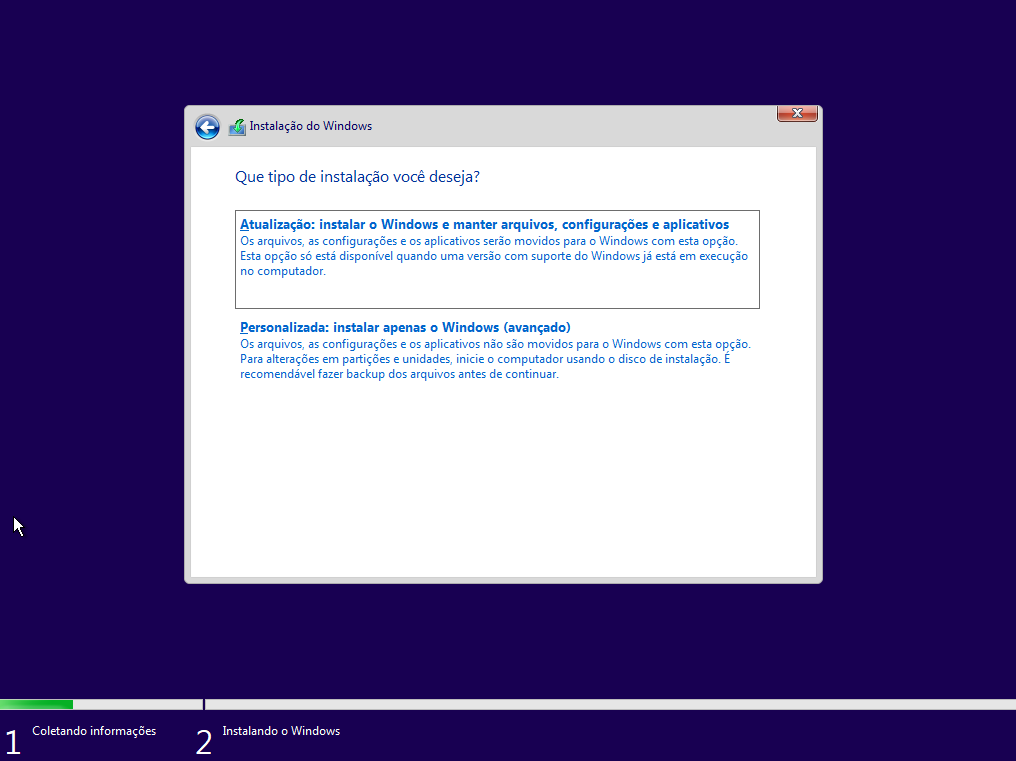
Task: Click the heading Que tipo de instalação você deseja?
Action: (357, 177)
